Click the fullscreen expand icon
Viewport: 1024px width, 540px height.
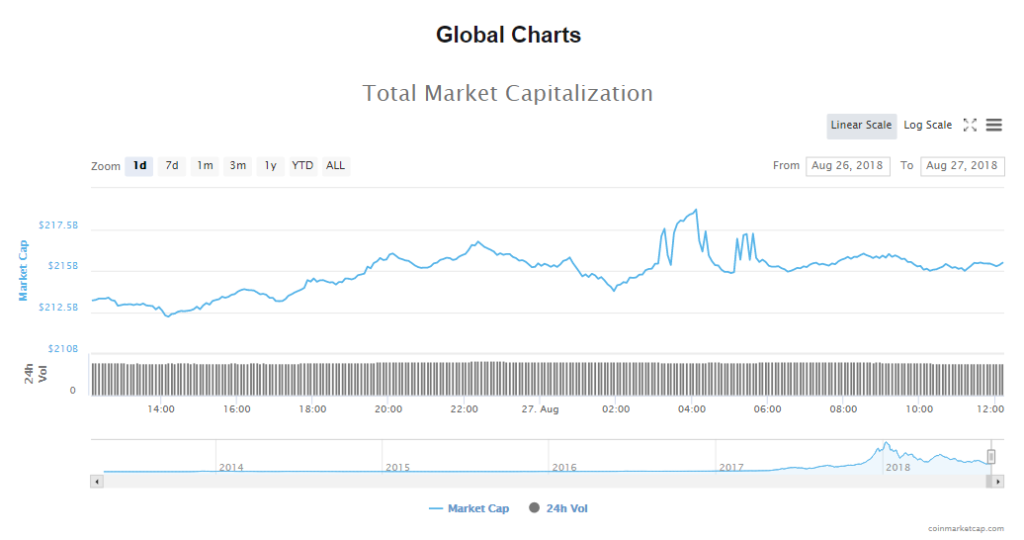click(x=969, y=125)
